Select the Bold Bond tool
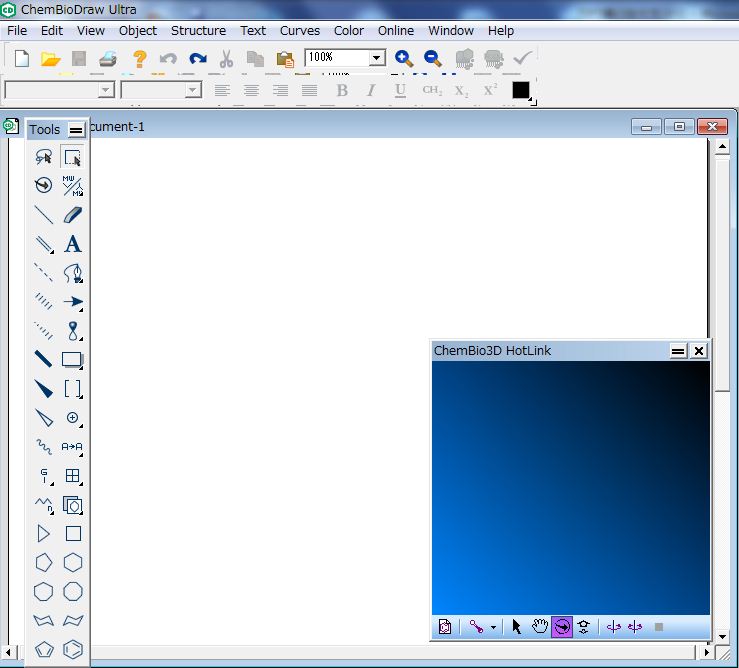 tap(44, 359)
